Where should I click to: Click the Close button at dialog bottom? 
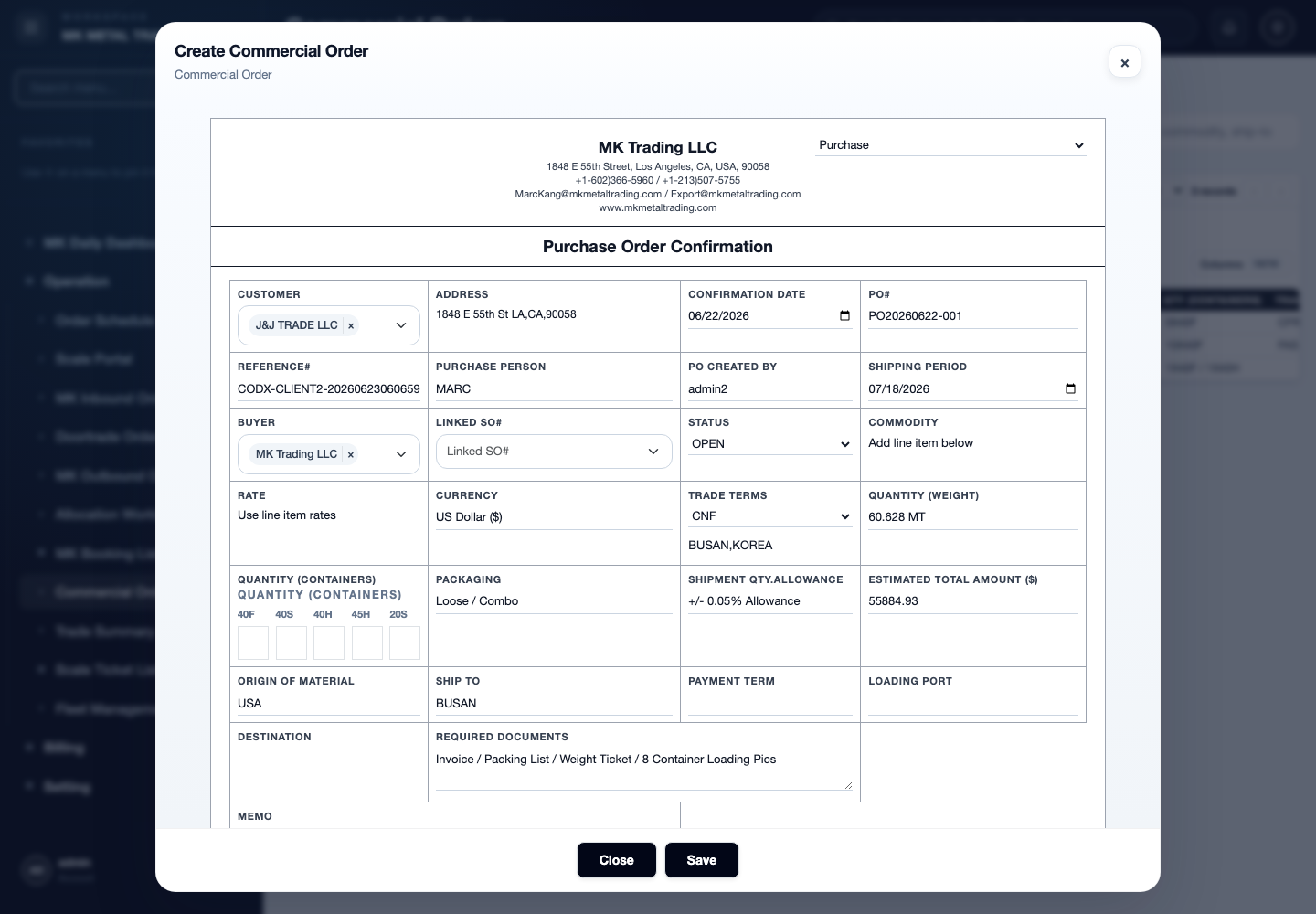pyautogui.click(x=617, y=860)
